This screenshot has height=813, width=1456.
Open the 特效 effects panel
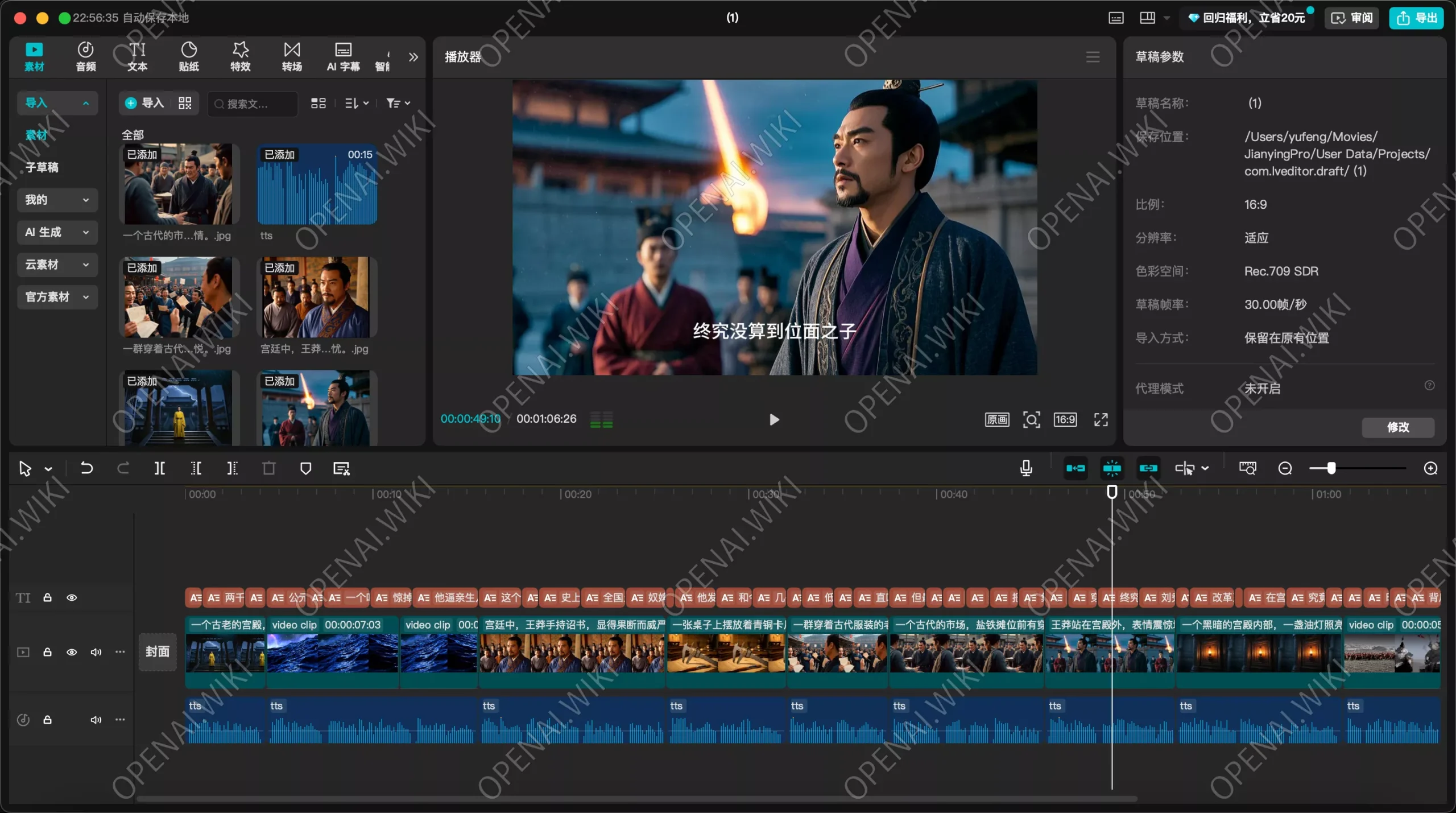pyautogui.click(x=241, y=56)
